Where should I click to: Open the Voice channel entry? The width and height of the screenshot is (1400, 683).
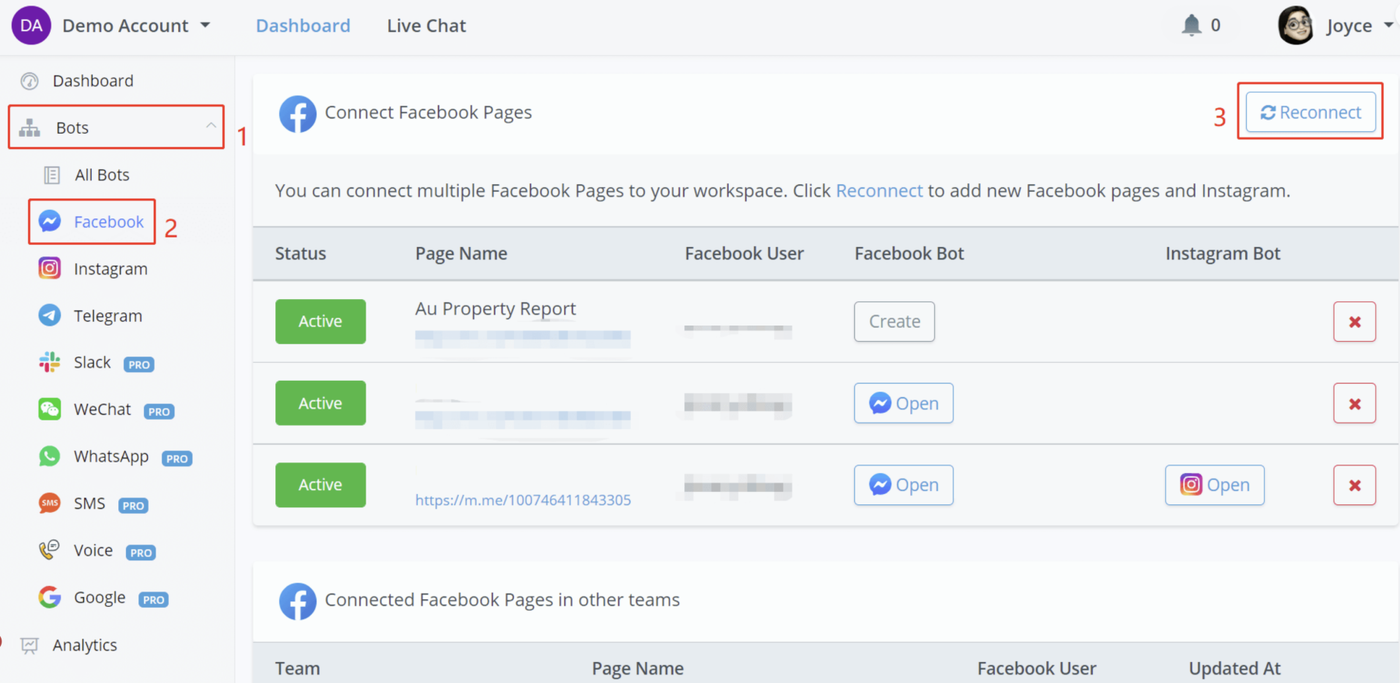[x=93, y=551]
